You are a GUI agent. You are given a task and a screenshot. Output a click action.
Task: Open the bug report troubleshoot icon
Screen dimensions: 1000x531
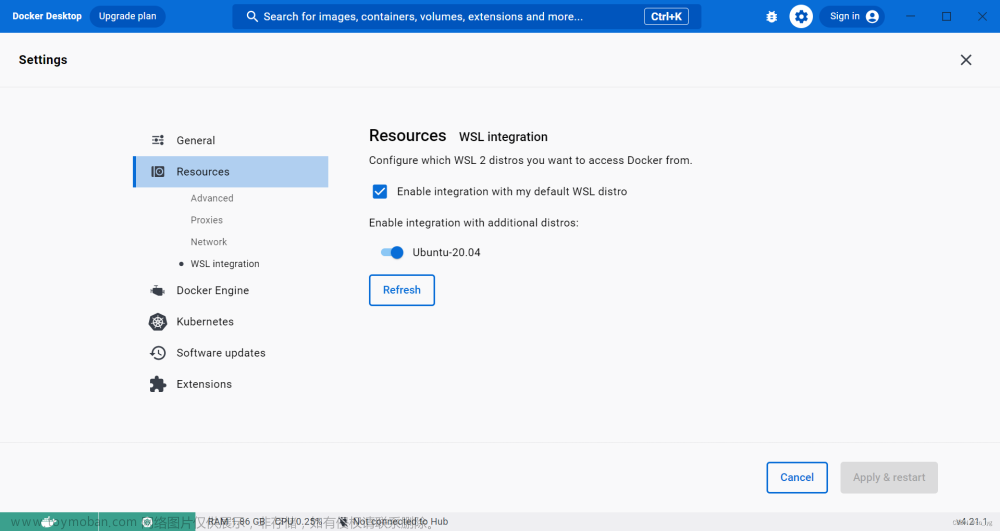click(772, 17)
